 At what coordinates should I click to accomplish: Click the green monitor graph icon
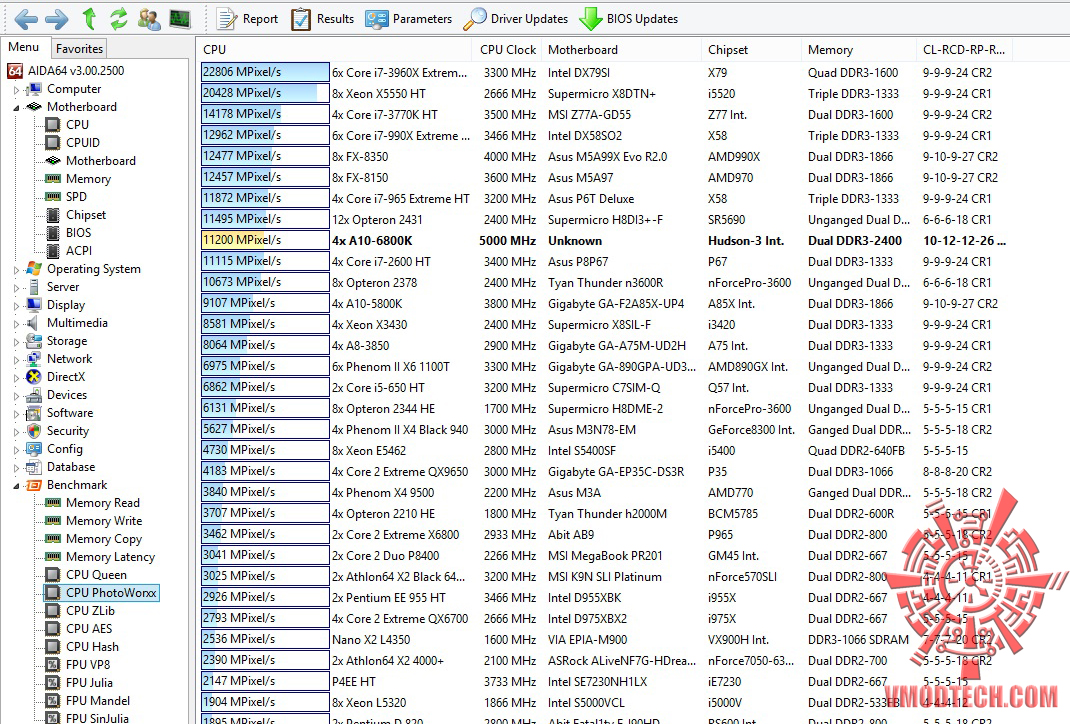(x=179, y=19)
